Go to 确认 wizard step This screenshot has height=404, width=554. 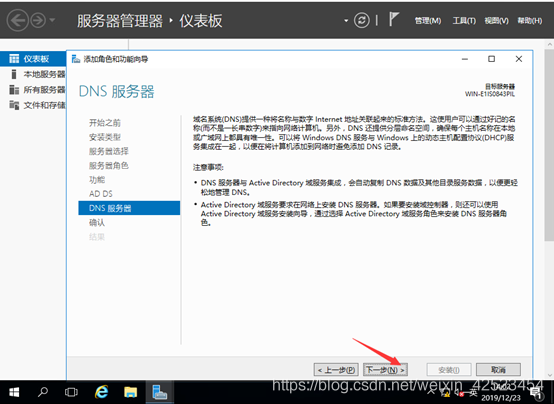(97, 222)
